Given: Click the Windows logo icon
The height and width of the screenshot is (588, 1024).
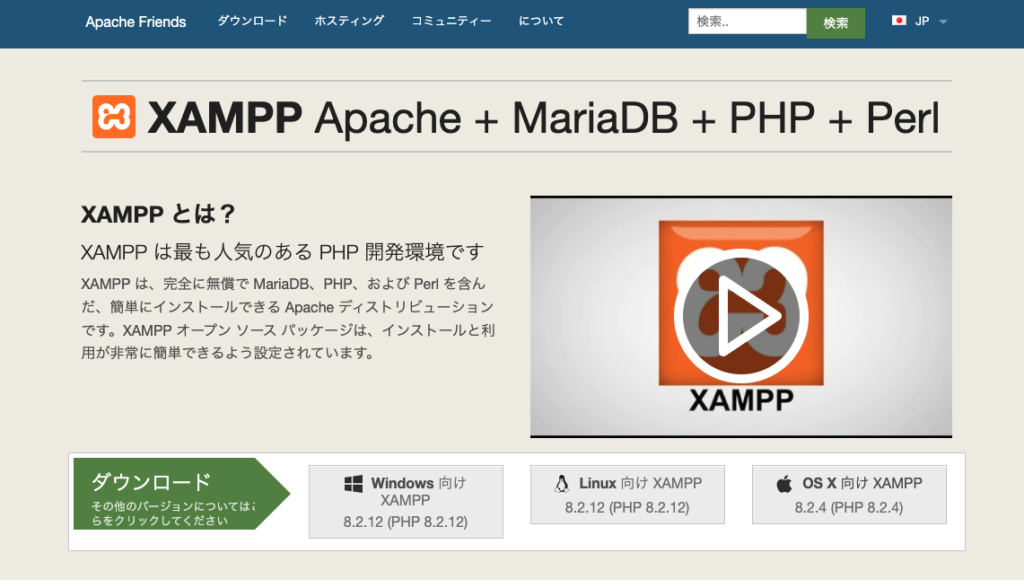Looking at the screenshot, I should coord(353,483).
